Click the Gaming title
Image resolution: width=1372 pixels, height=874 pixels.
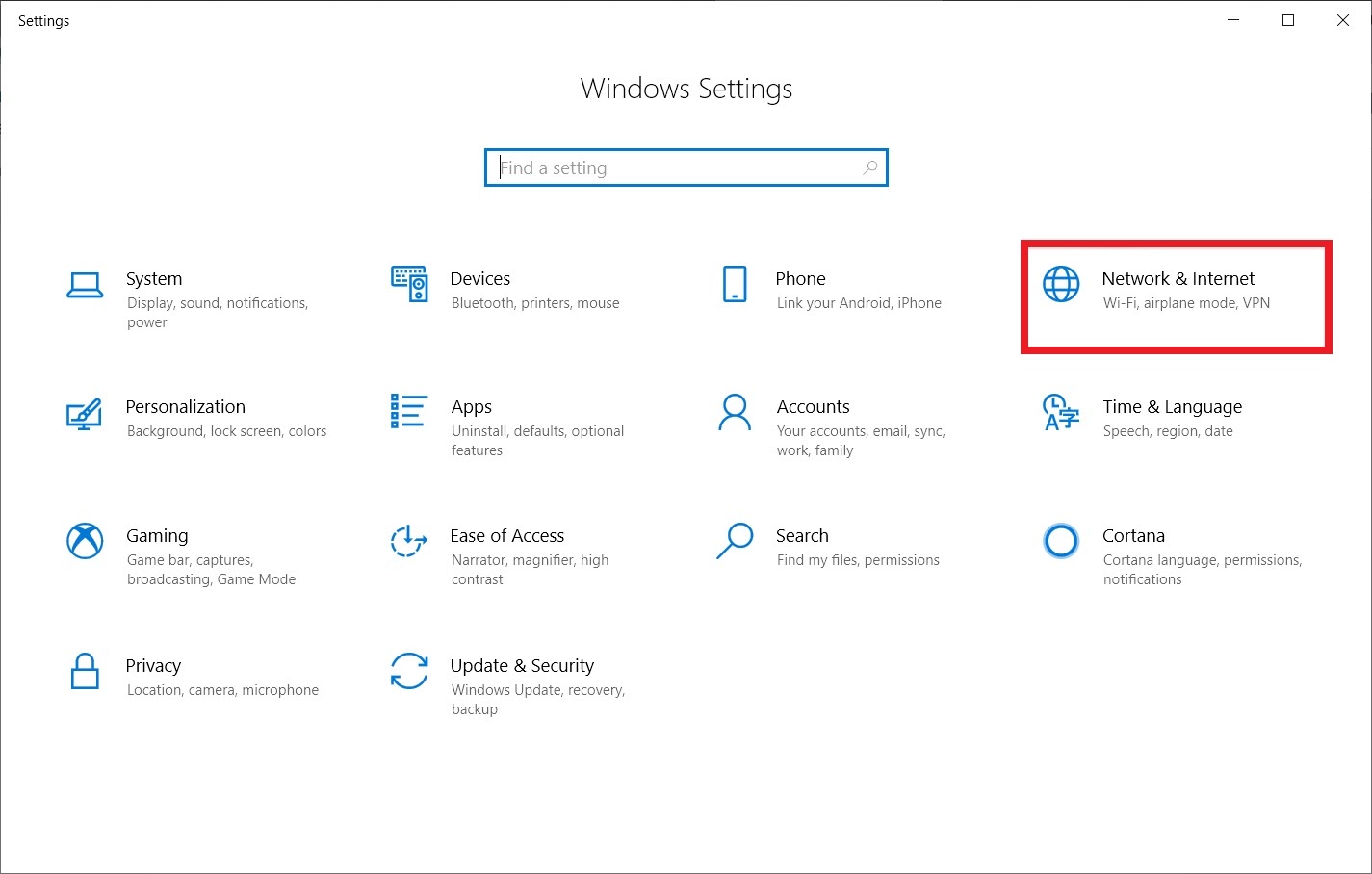tap(157, 536)
